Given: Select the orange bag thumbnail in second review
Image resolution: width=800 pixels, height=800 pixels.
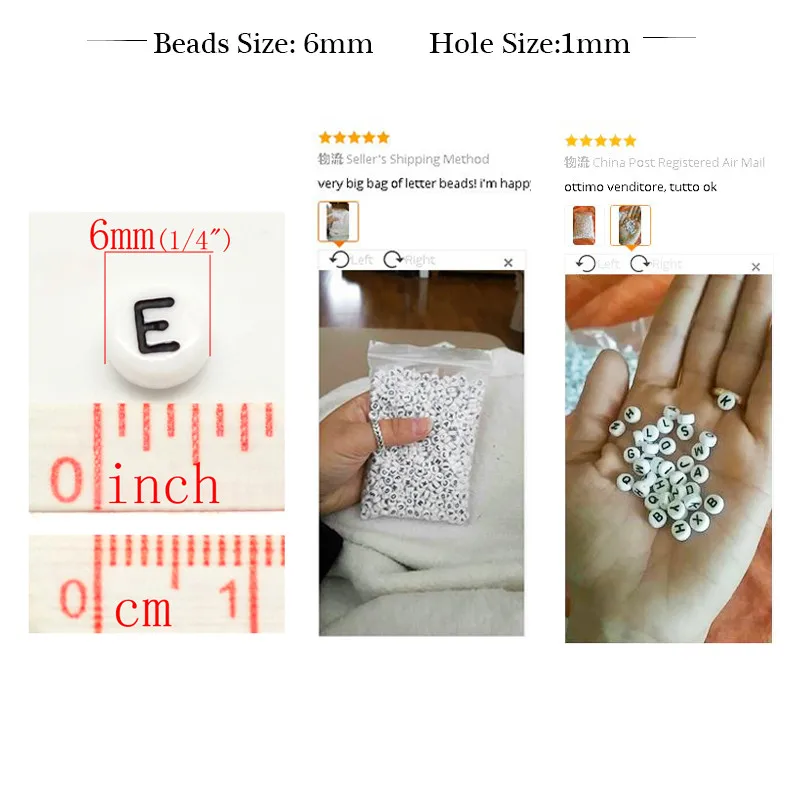Looking at the screenshot, I should coord(584,225).
